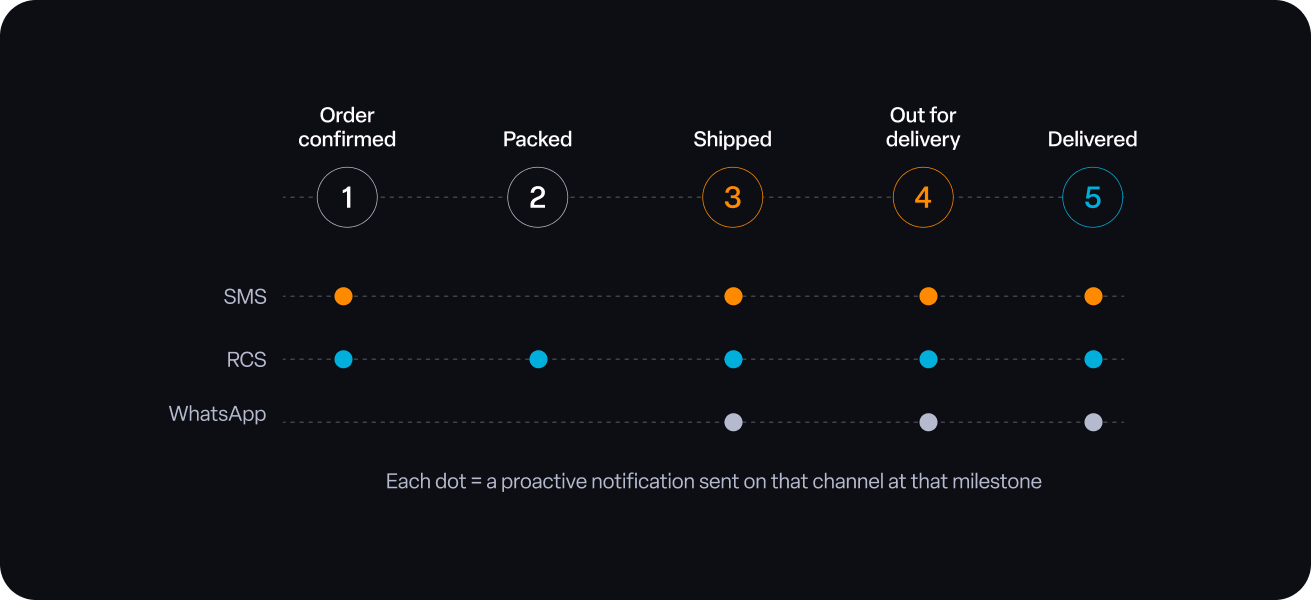Click RCS dot under Order confirmed

point(343,359)
